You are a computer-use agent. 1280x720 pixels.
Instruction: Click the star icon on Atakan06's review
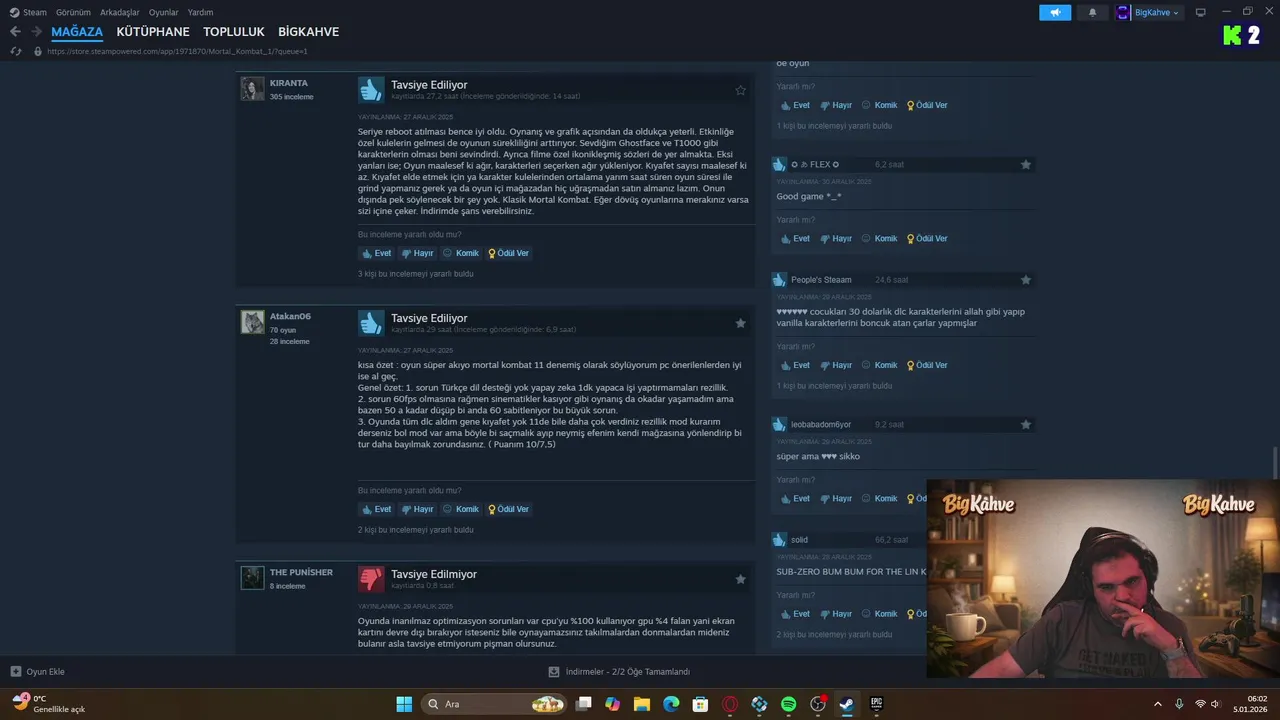(741, 323)
